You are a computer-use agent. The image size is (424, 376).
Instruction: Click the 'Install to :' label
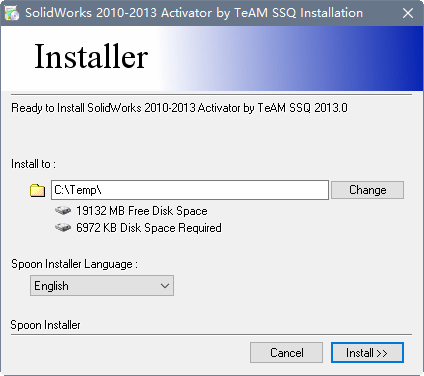[33, 164]
